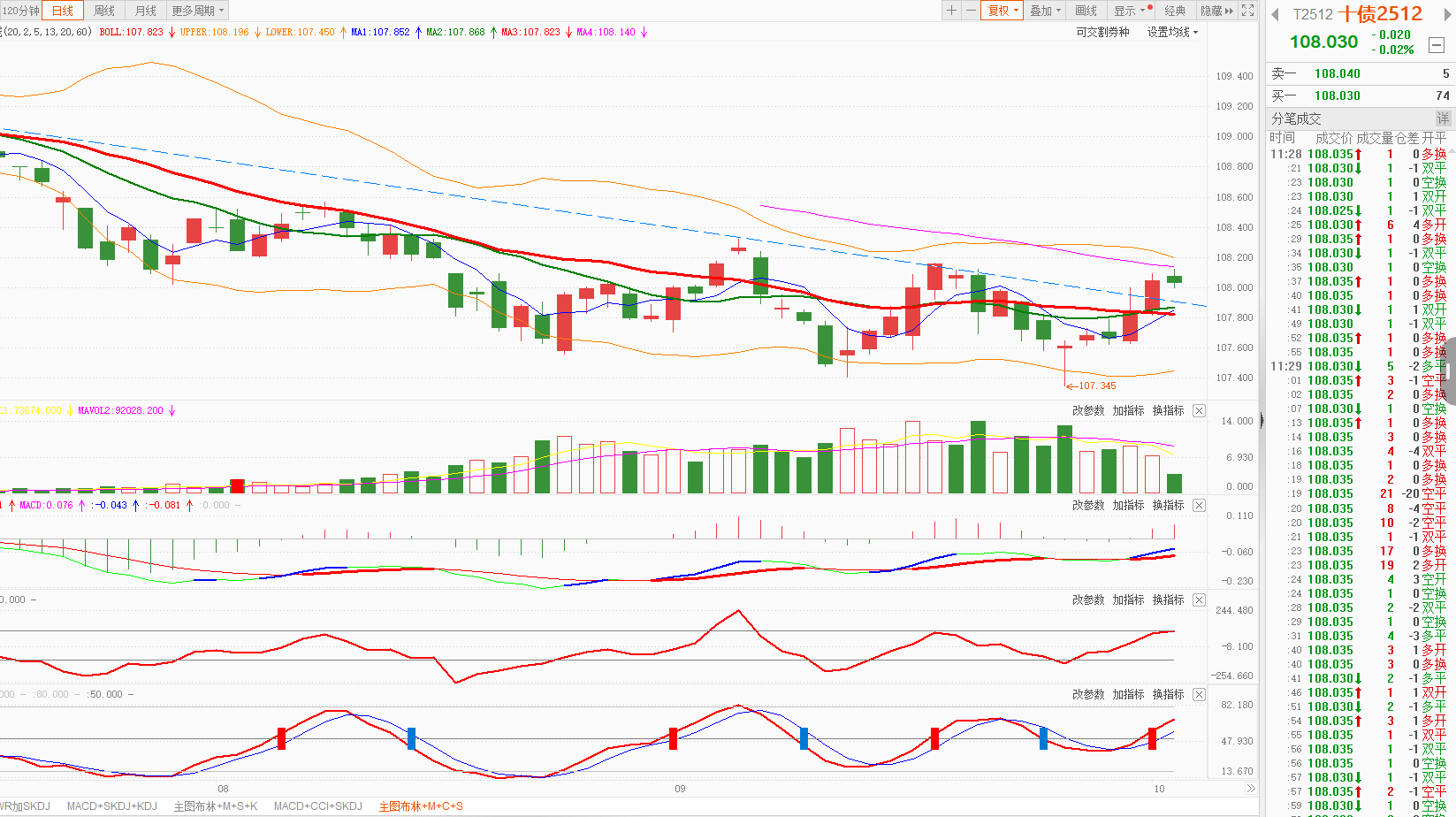Click 改参数 in MACD panel

tap(1088, 505)
